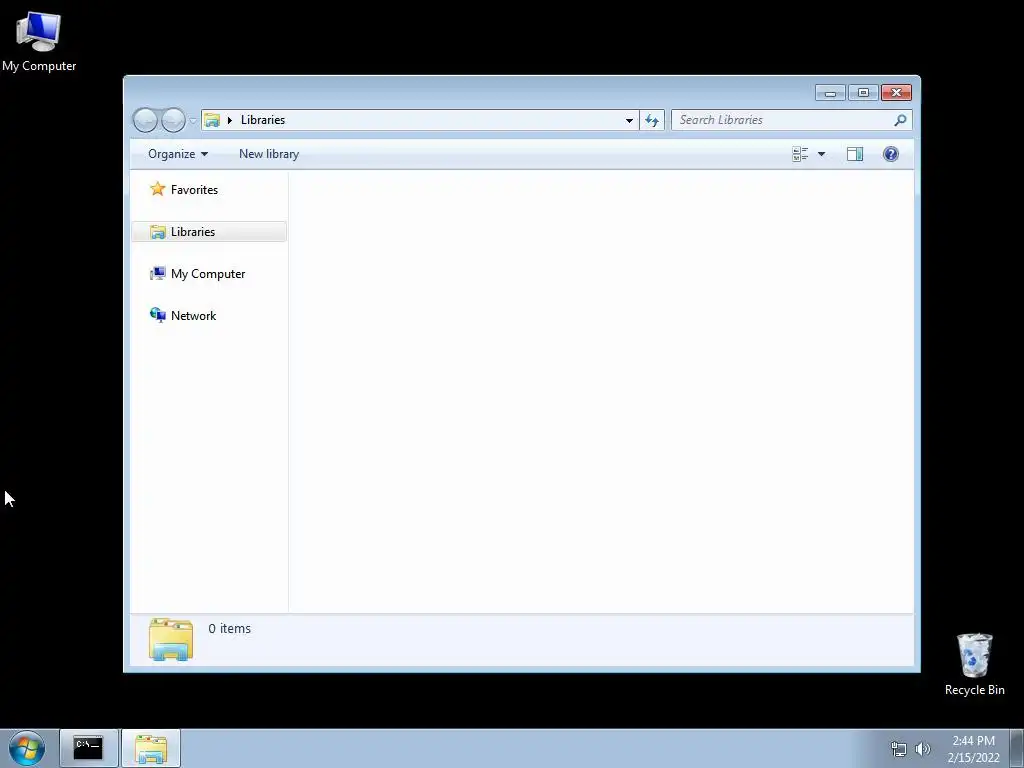Create a New library

pyautogui.click(x=269, y=154)
